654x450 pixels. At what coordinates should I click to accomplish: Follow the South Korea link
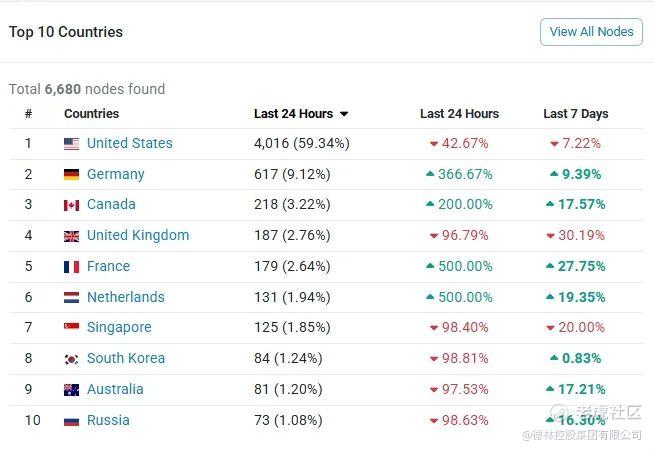pos(125,358)
